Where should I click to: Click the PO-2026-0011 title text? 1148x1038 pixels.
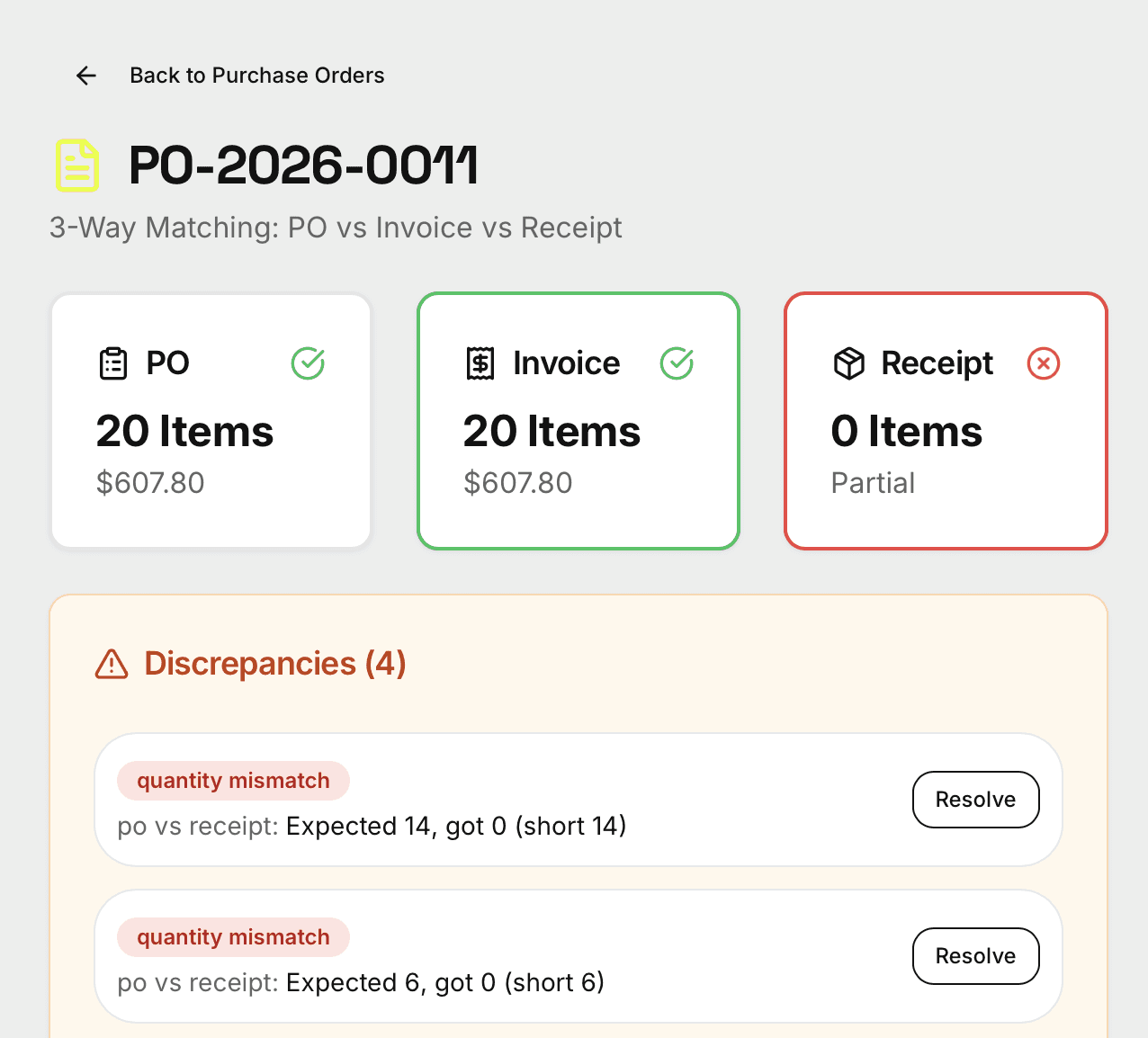click(x=303, y=166)
